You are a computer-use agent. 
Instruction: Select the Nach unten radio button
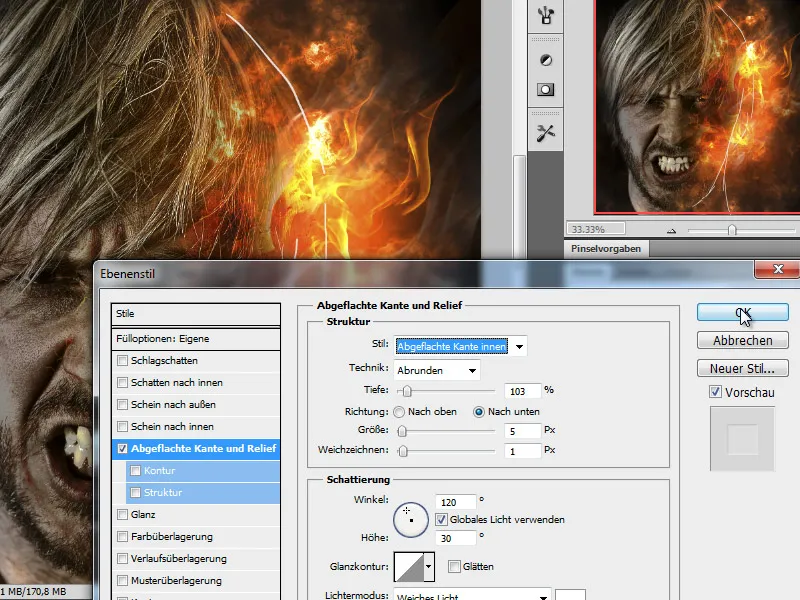pyautogui.click(x=479, y=412)
